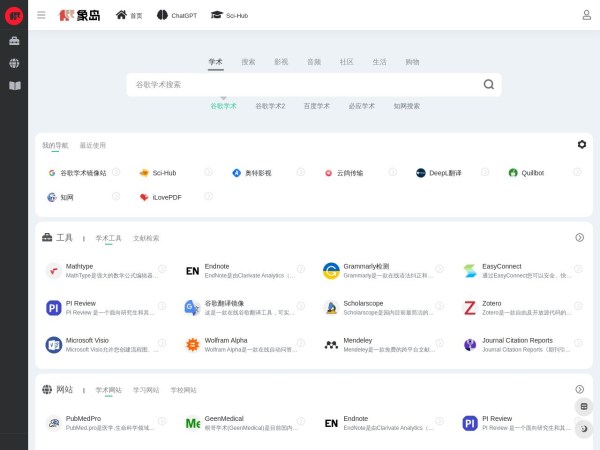Select the 影视 search category tab
This screenshot has height=450, width=600.
[x=281, y=62]
